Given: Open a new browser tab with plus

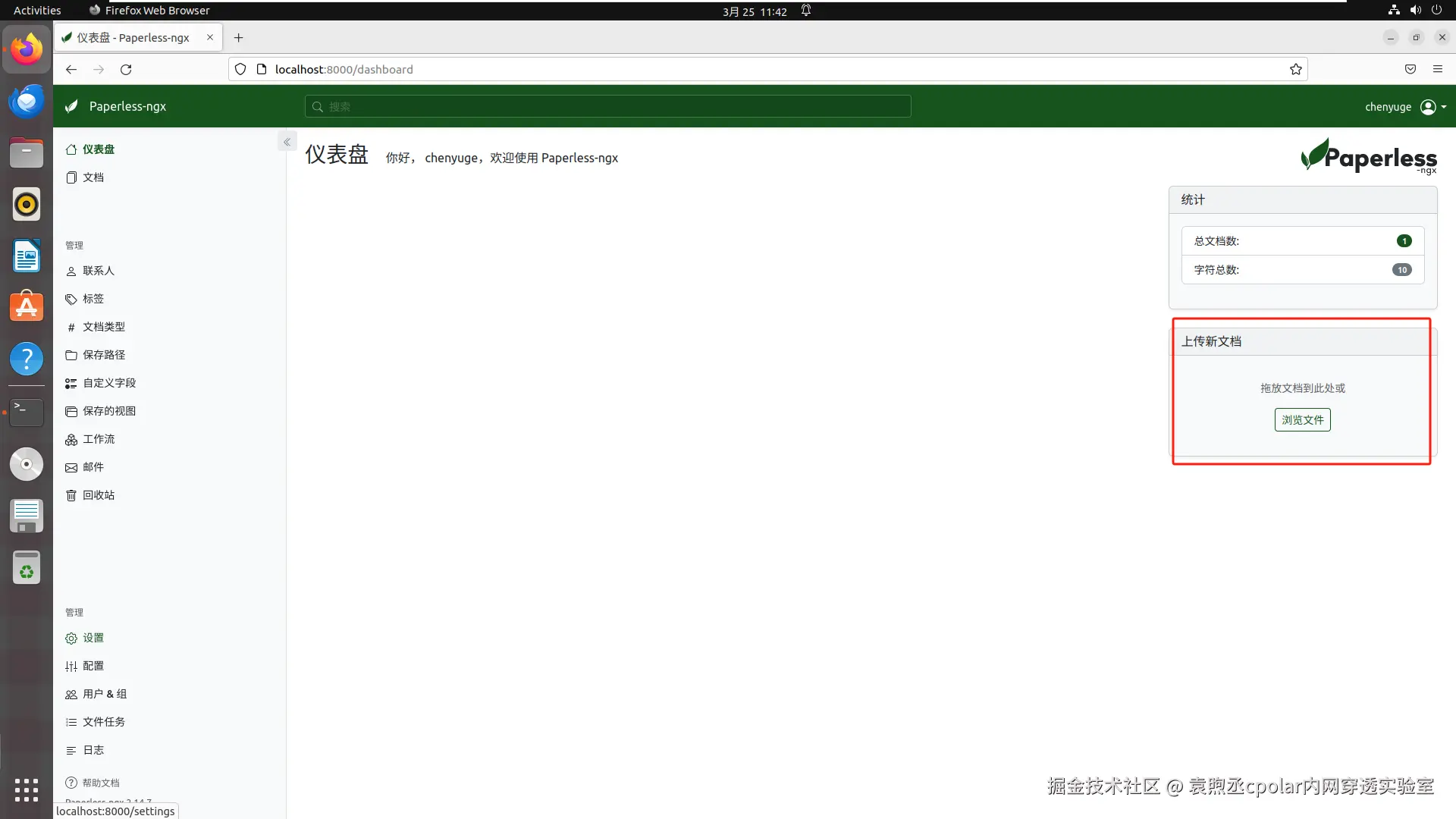Looking at the screenshot, I should coord(239,37).
